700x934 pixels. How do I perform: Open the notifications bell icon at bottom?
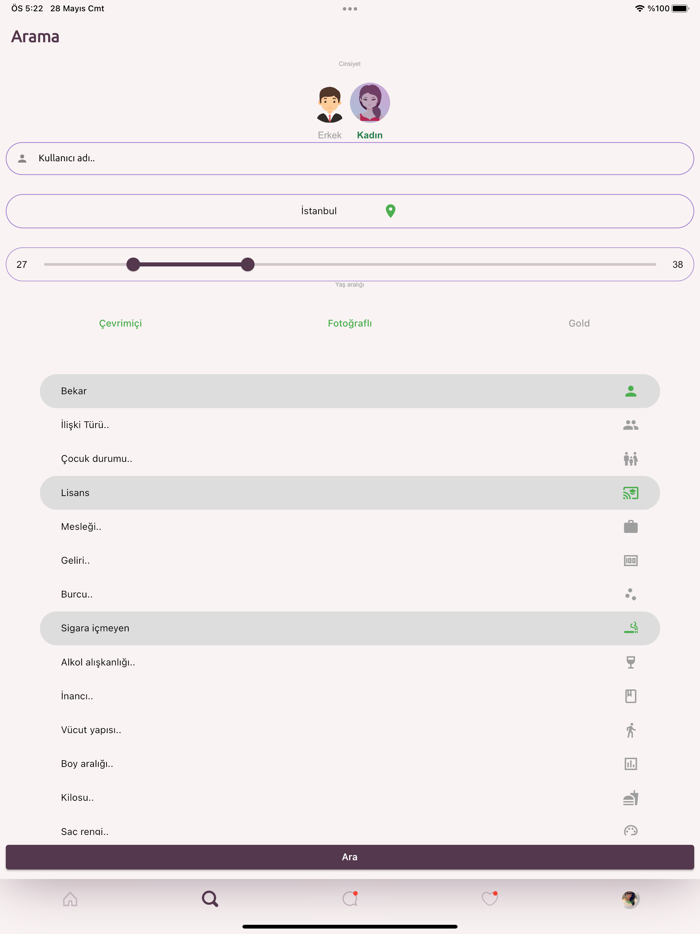349,899
